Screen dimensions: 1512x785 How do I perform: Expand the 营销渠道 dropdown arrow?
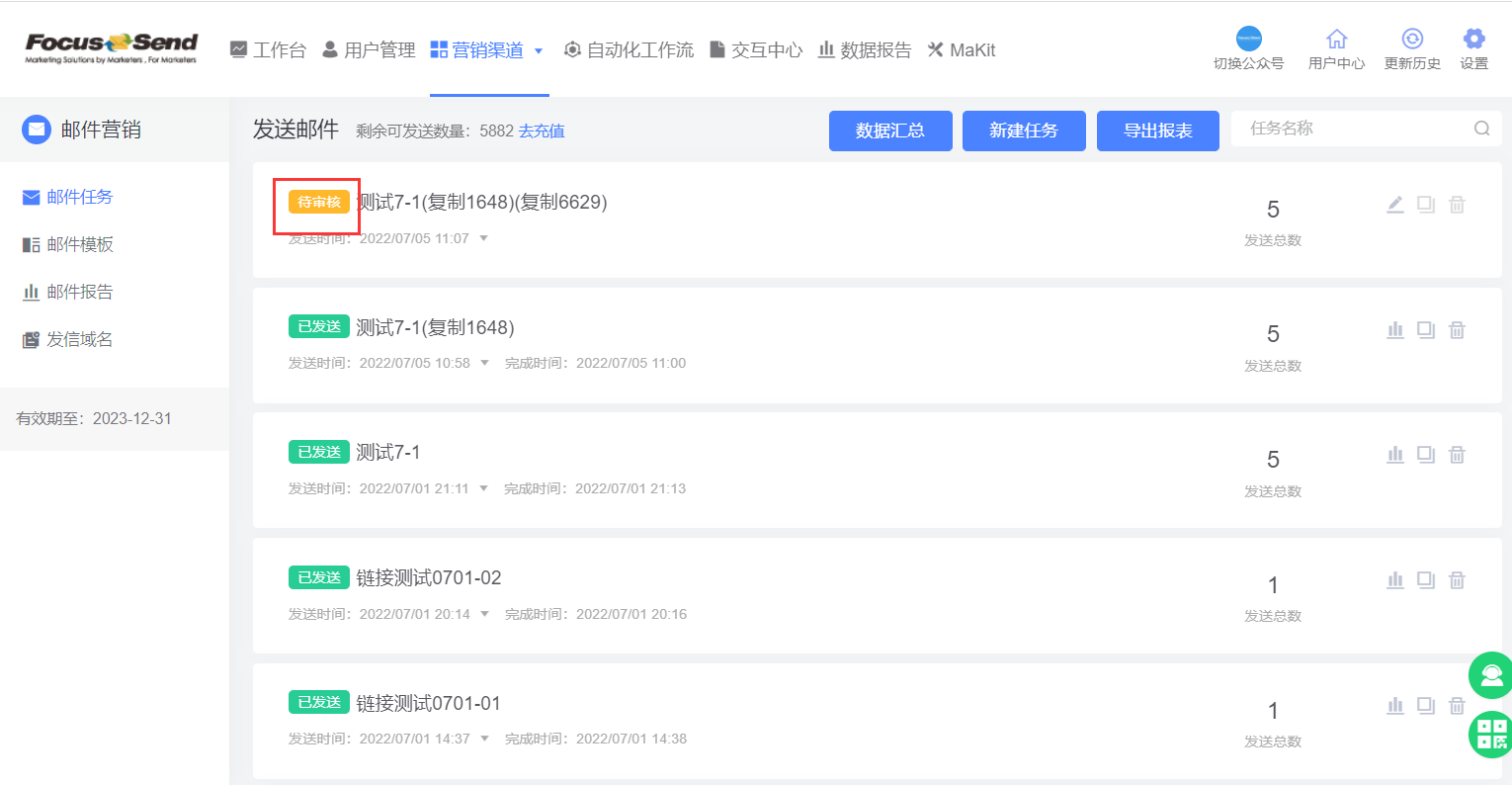[539, 50]
